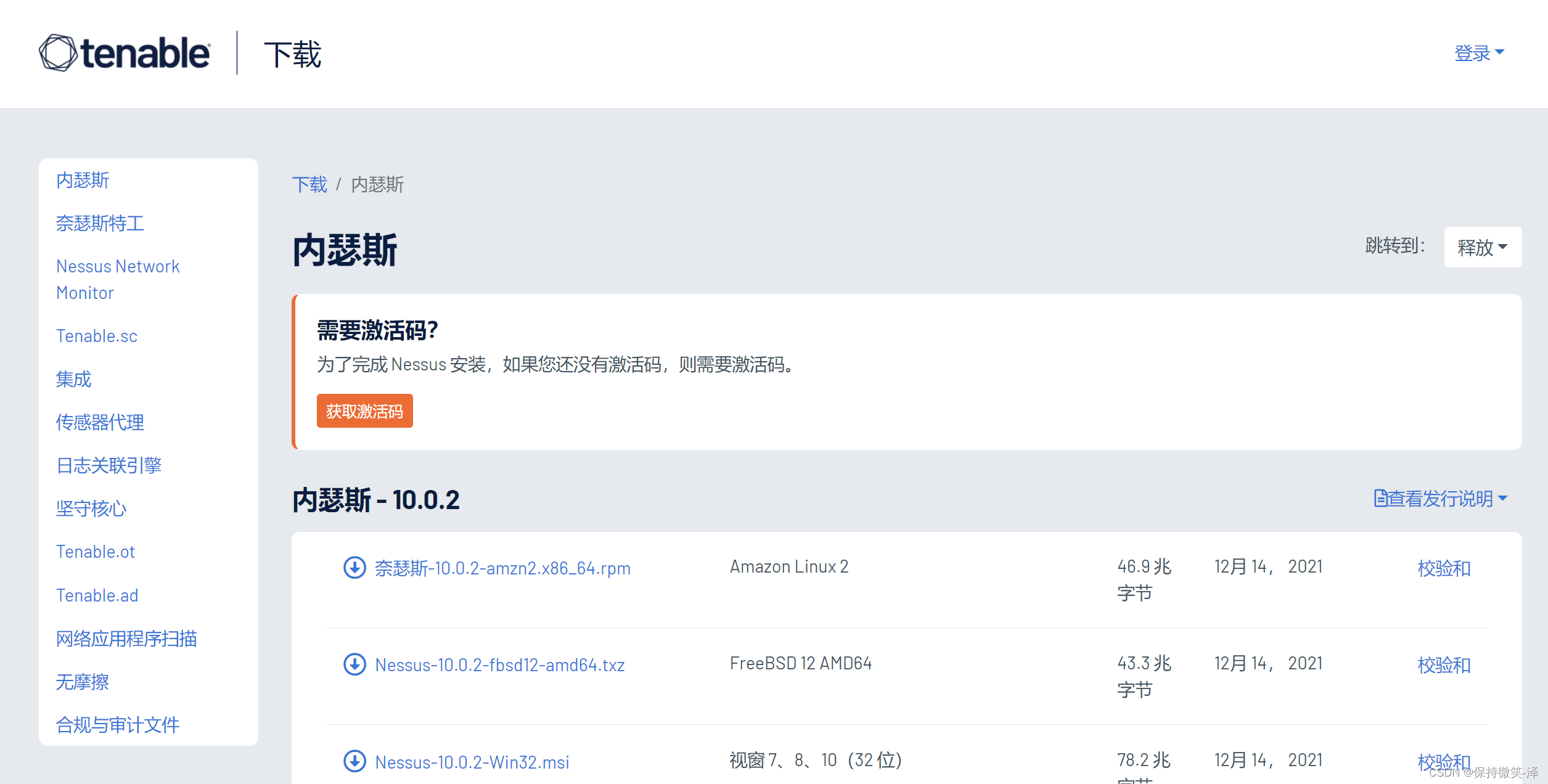1548x784 pixels.
Task: Click the 下载 breadcrumb link
Action: (309, 184)
